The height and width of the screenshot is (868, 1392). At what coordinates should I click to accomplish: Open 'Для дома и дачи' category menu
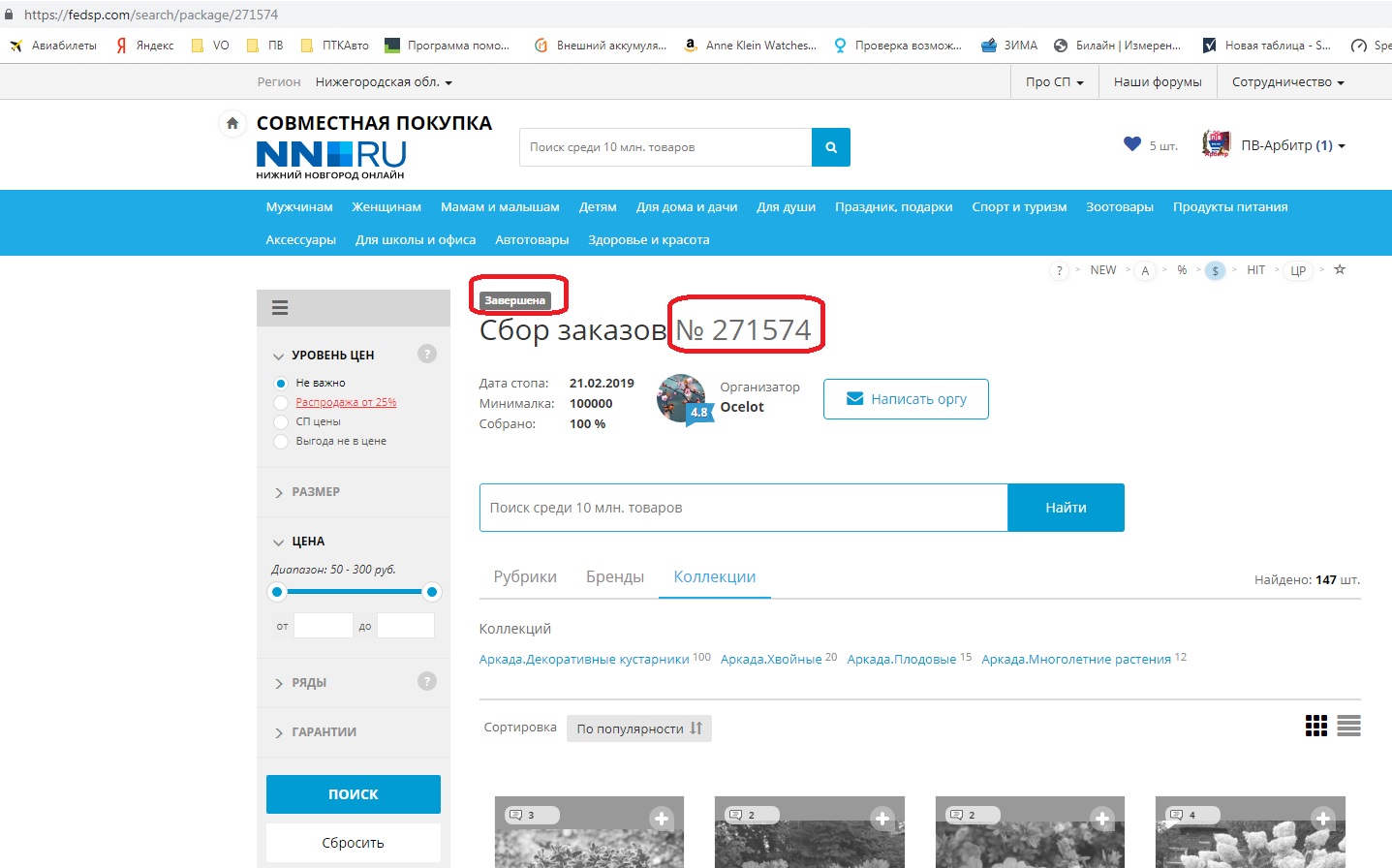point(686,207)
